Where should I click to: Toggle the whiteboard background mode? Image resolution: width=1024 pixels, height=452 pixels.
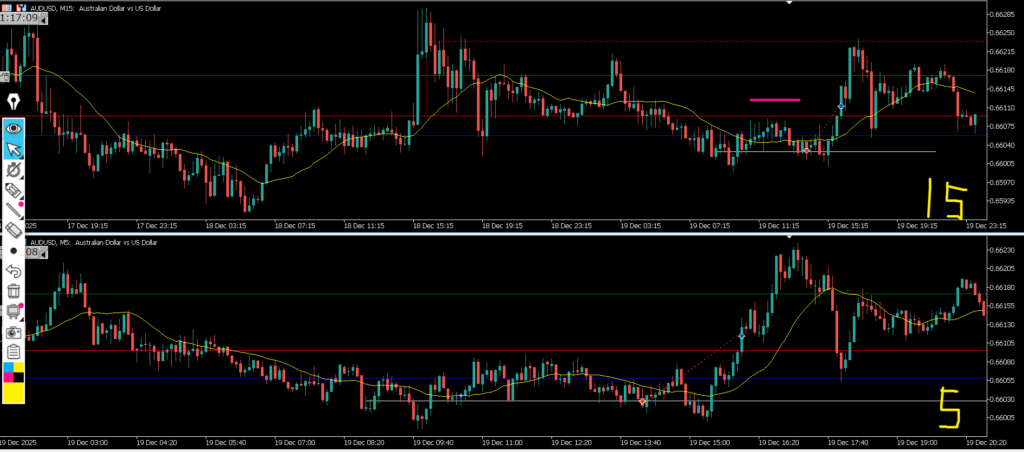click(14, 311)
